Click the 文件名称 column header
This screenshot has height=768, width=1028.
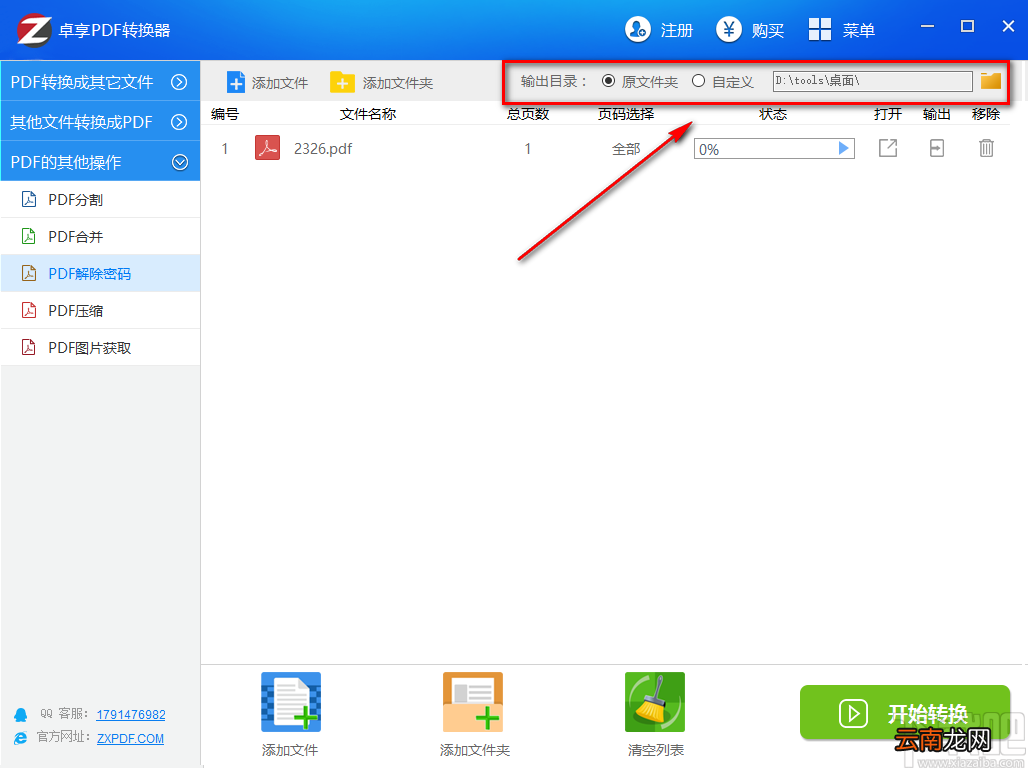click(x=368, y=114)
